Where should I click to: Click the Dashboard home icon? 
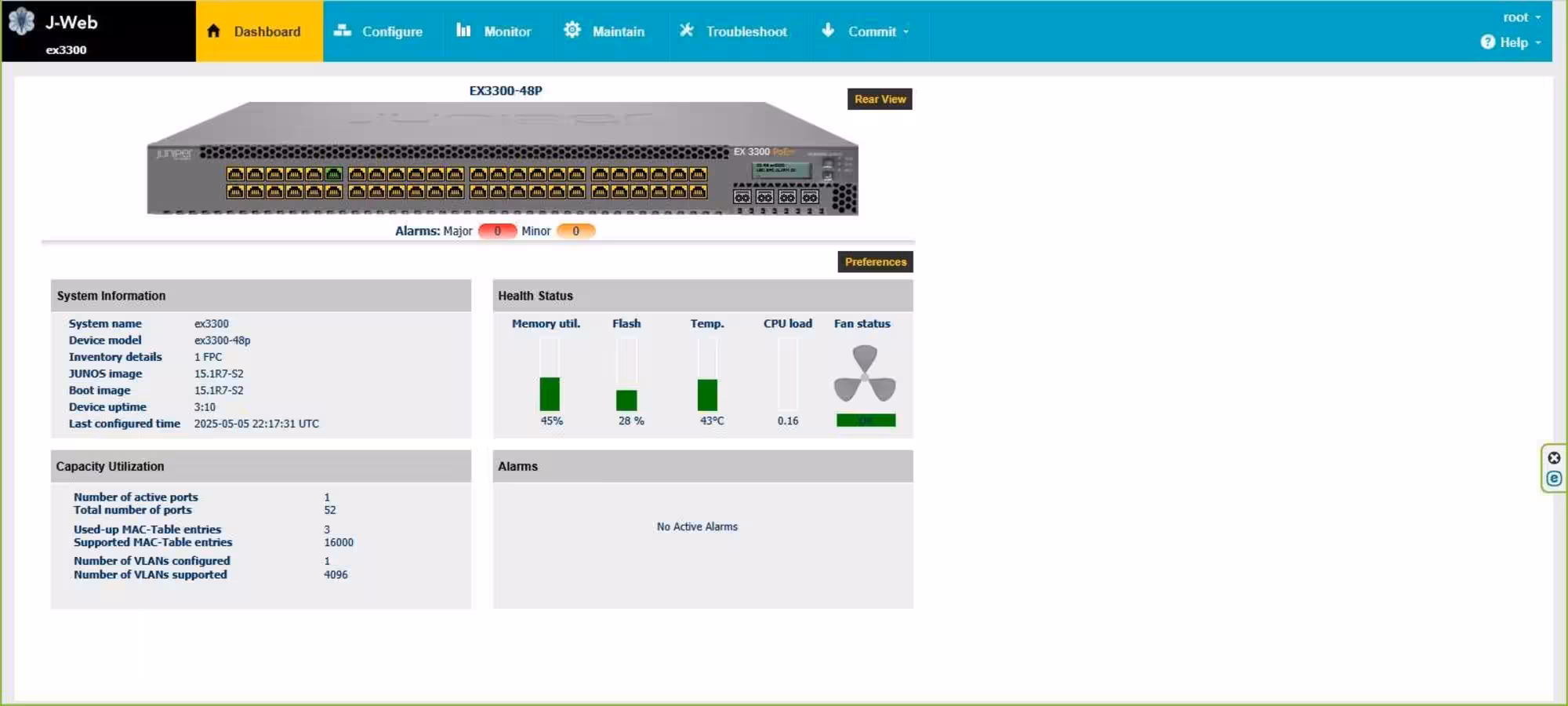coord(213,31)
